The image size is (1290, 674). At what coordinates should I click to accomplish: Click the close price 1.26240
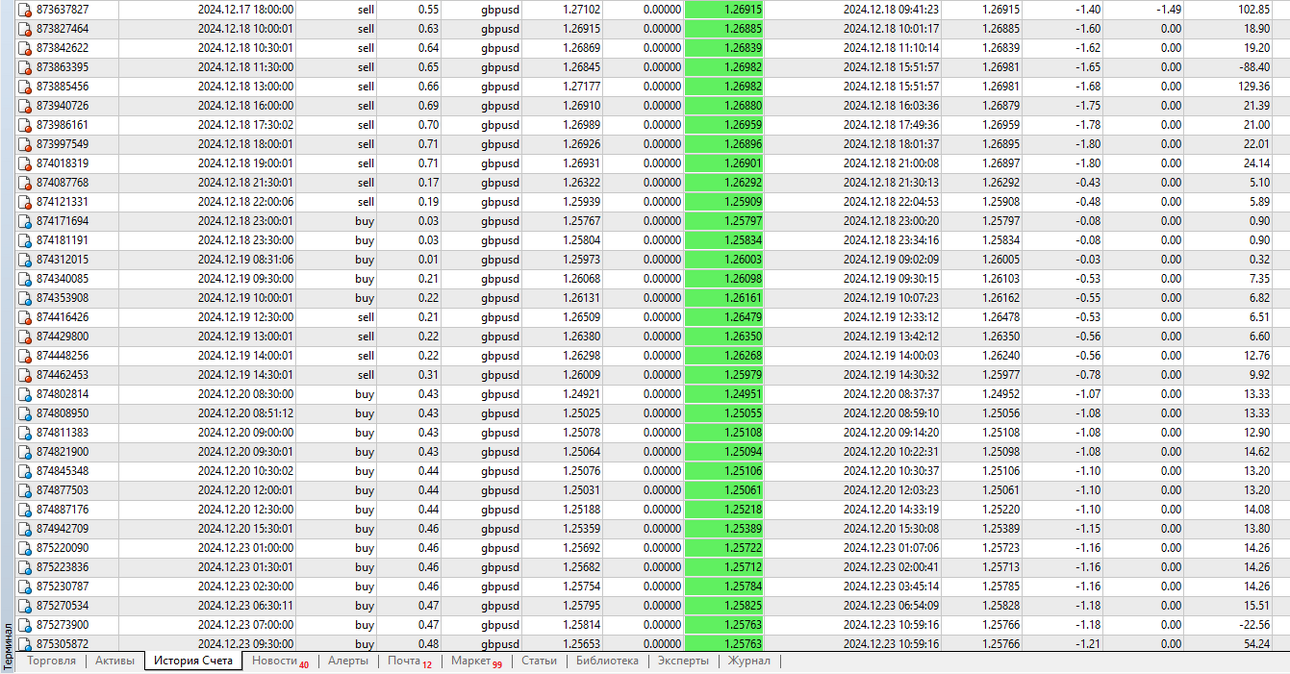(1002, 356)
